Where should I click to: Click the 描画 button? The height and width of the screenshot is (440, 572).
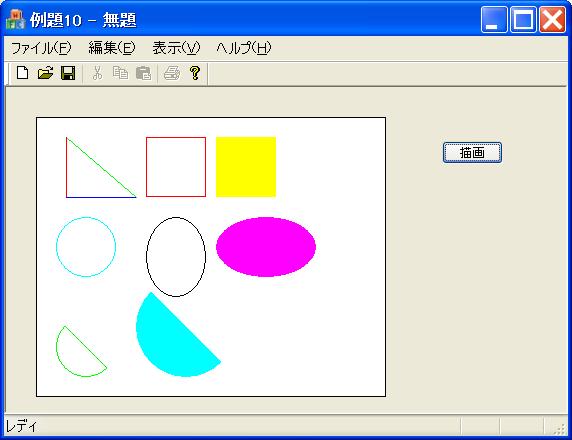tap(472, 153)
